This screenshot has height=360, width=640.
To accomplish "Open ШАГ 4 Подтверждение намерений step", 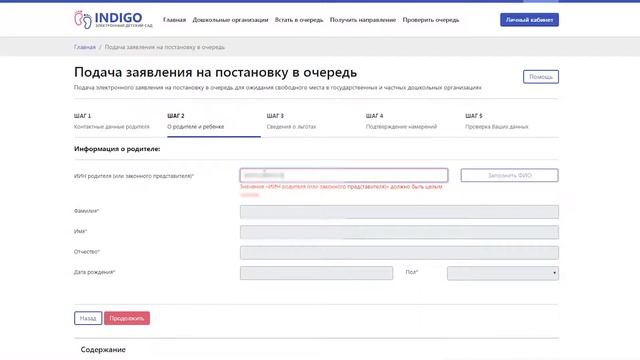I will [x=401, y=121].
